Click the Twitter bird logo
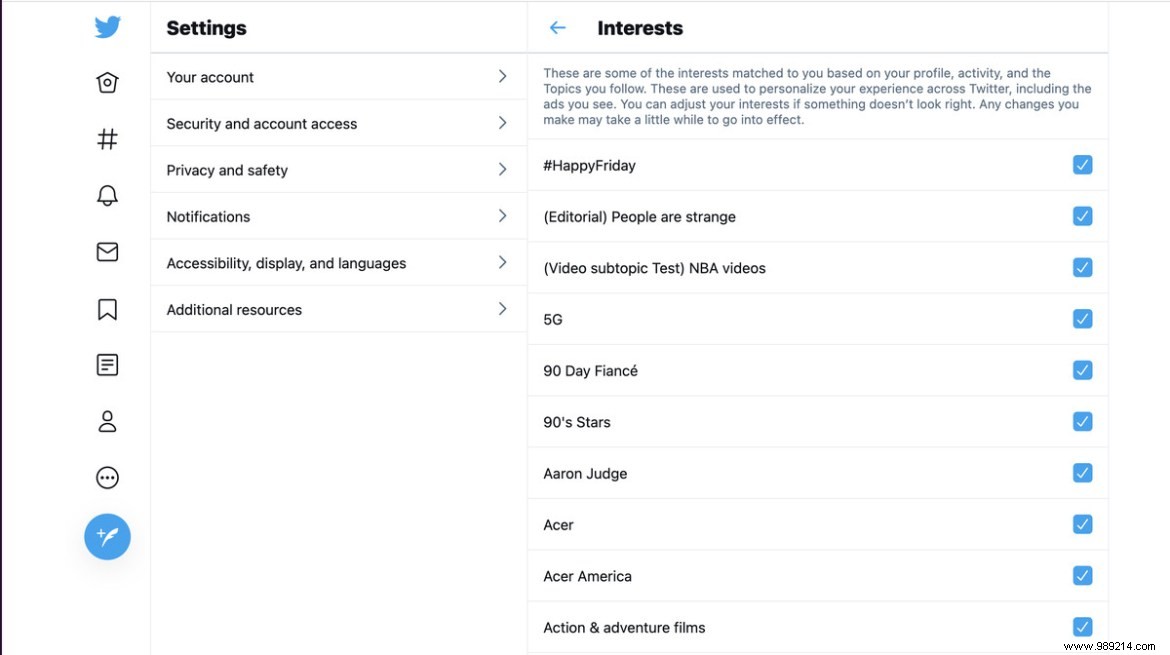This screenshot has height=655, width=1170. pos(107,27)
